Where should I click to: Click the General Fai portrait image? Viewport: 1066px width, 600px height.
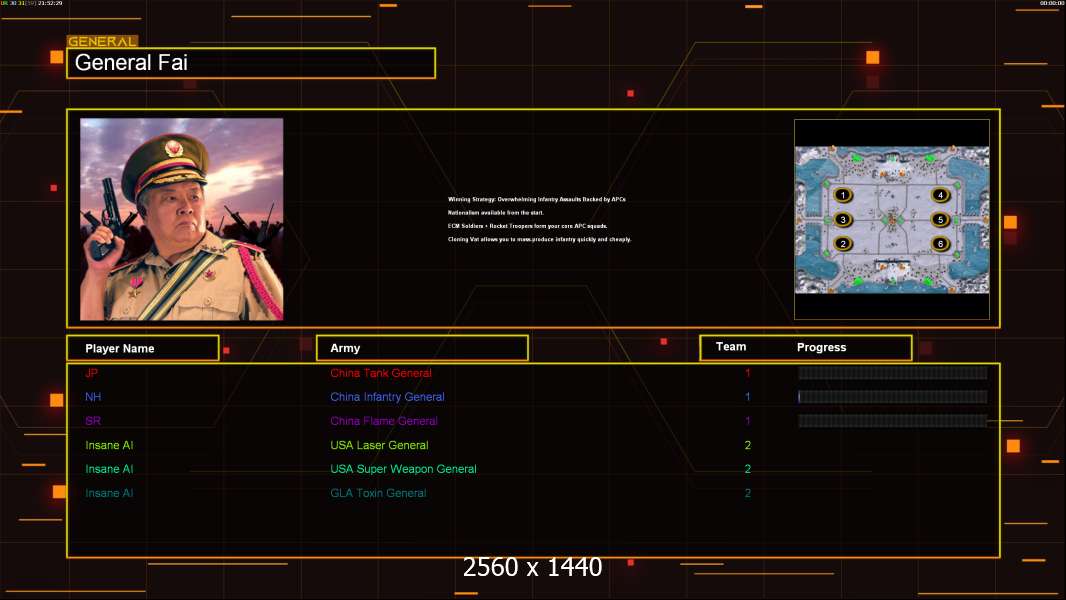click(x=181, y=219)
